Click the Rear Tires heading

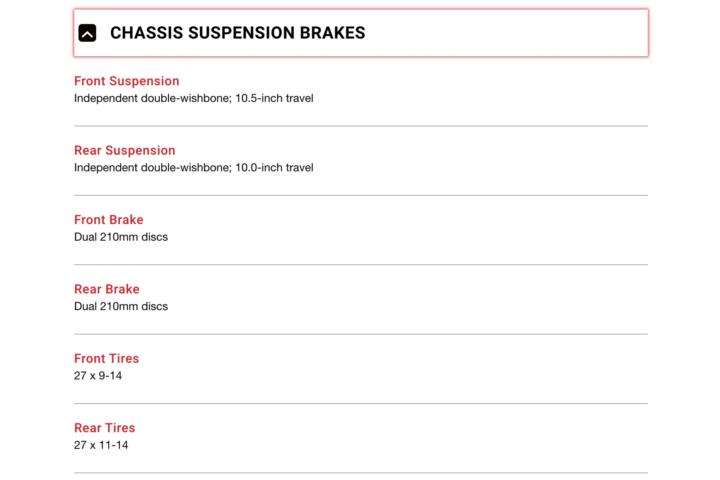coord(105,428)
